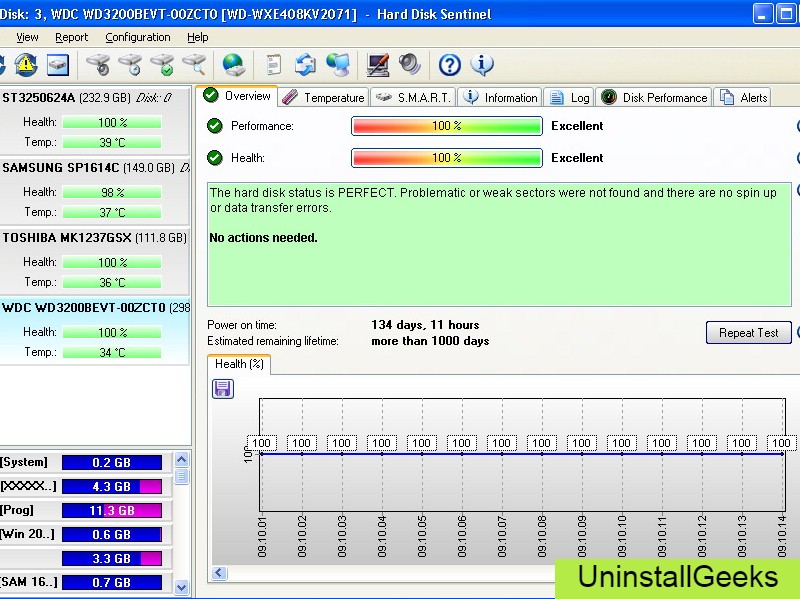Click the globe and monitor network icon
The height and width of the screenshot is (599, 800).
click(x=338, y=65)
